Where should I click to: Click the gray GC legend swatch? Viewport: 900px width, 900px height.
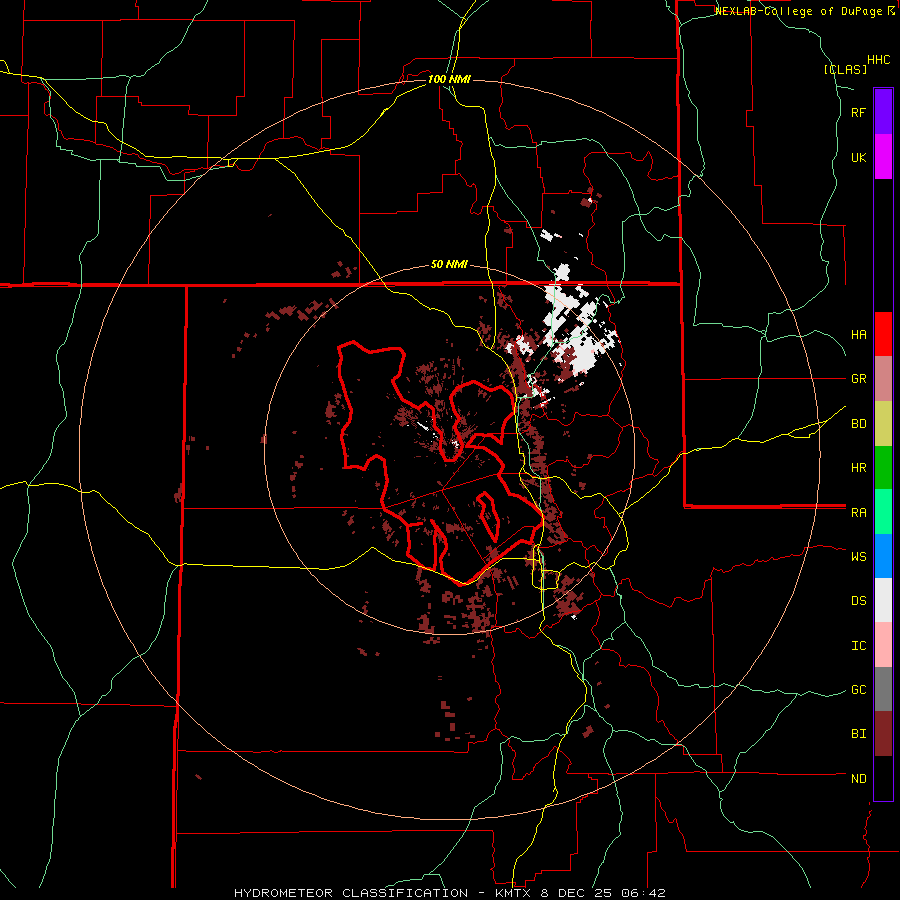[883, 689]
